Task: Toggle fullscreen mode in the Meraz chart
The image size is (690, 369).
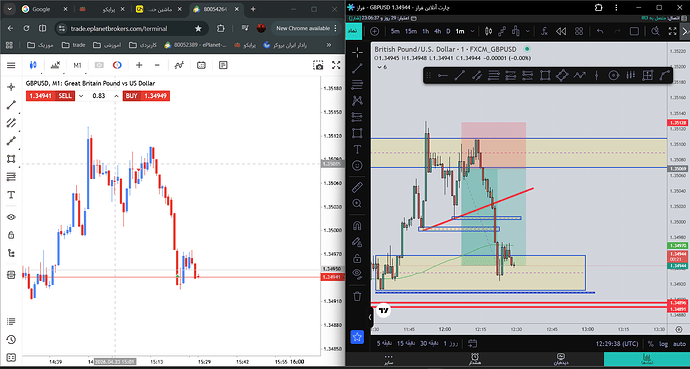Action: (x=672, y=31)
